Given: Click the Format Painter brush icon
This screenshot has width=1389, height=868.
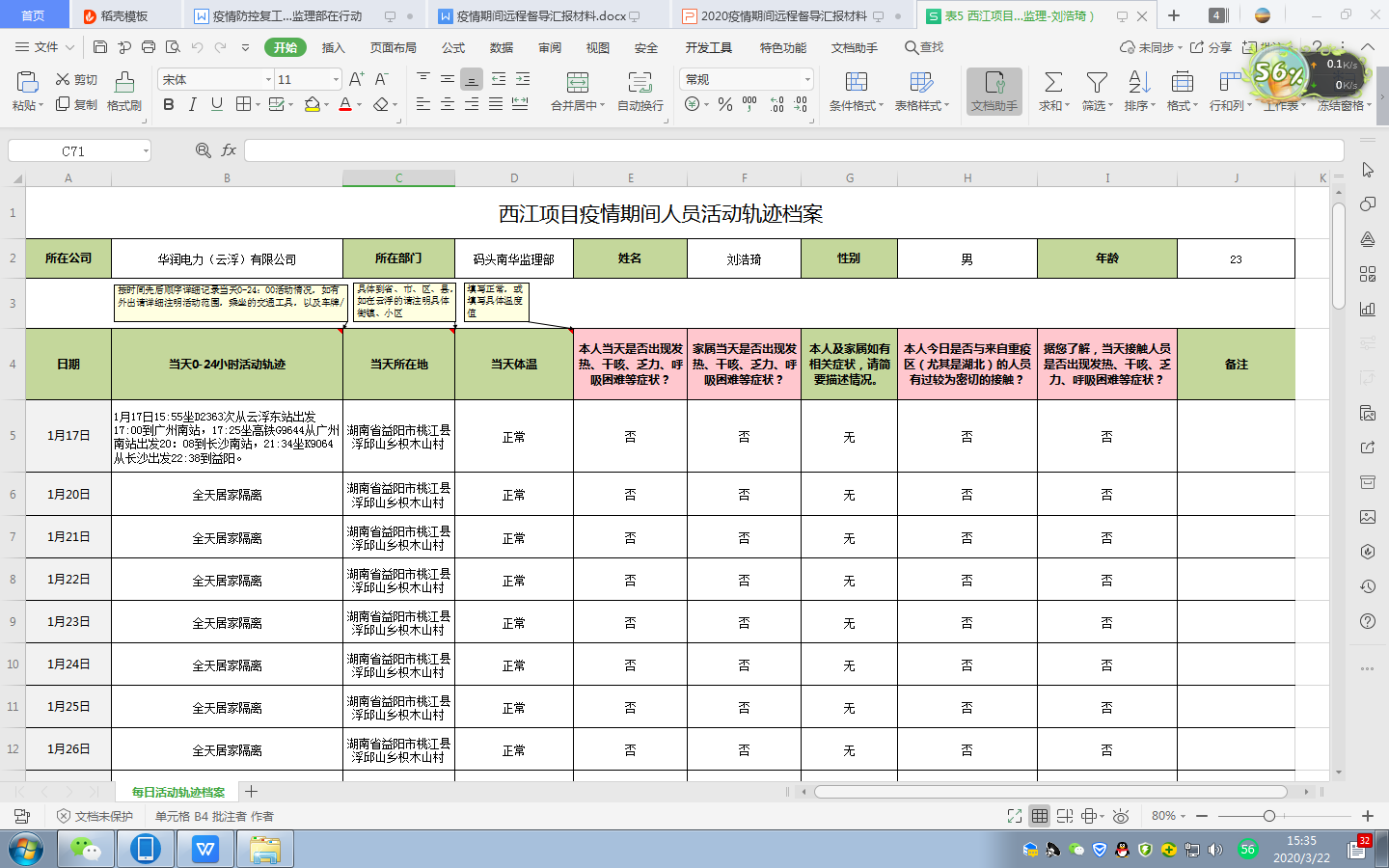Looking at the screenshot, I should point(124,83).
